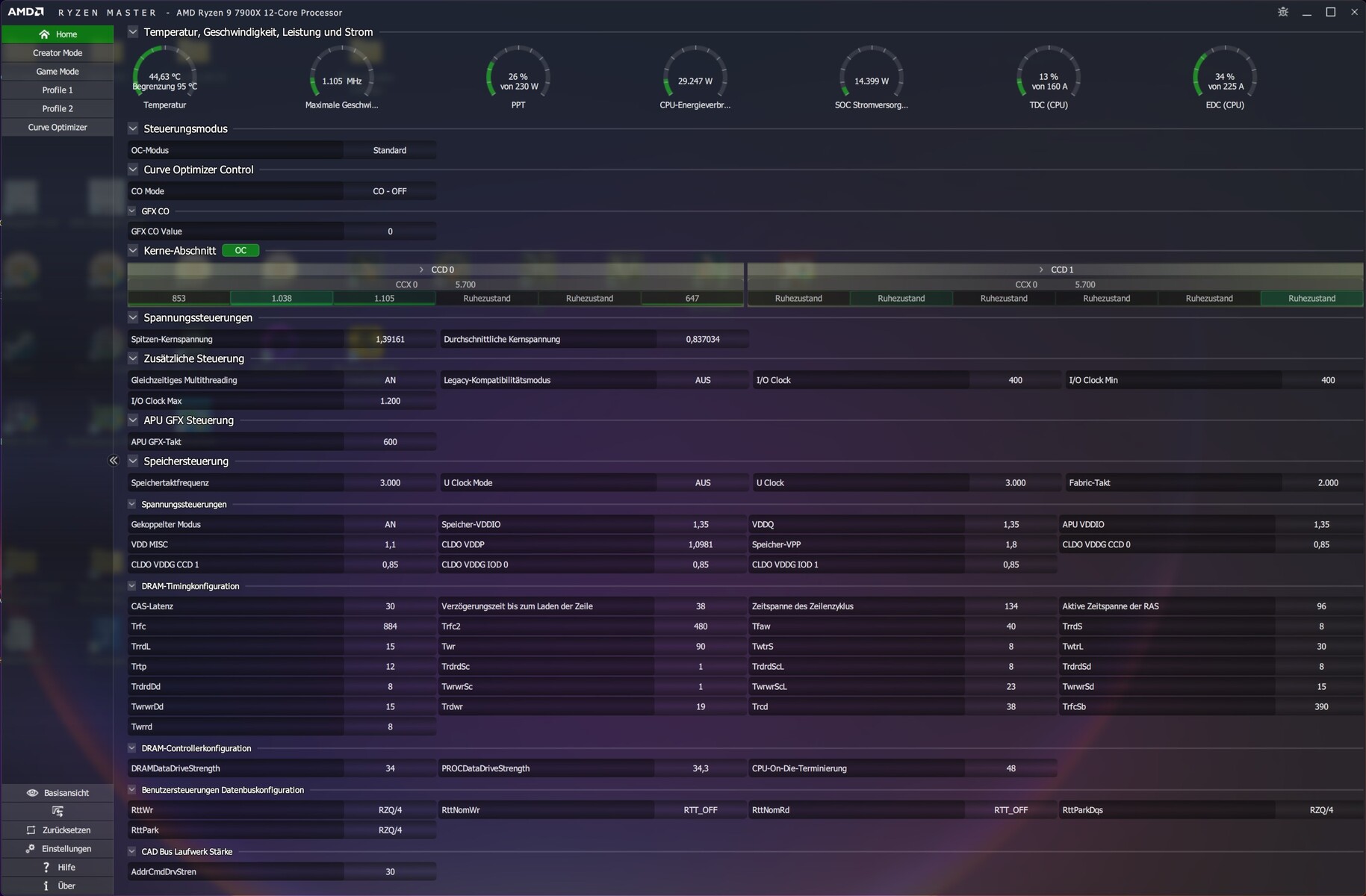Collapse Temperatur, Geschwindigkeit section

pos(133,32)
